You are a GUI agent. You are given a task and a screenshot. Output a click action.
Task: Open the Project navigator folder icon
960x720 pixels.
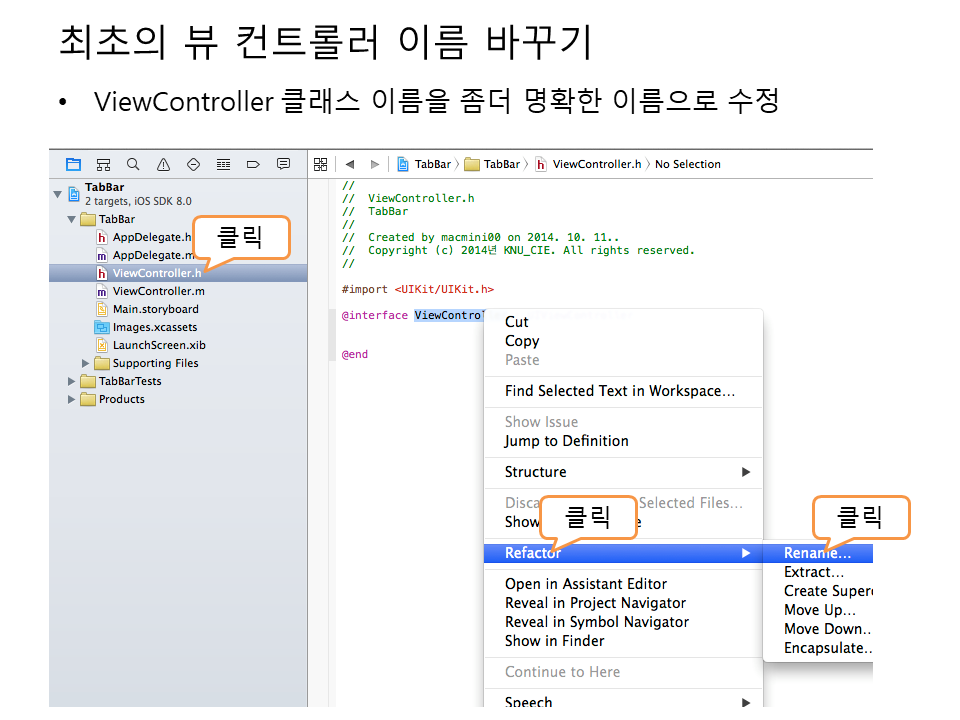point(73,164)
